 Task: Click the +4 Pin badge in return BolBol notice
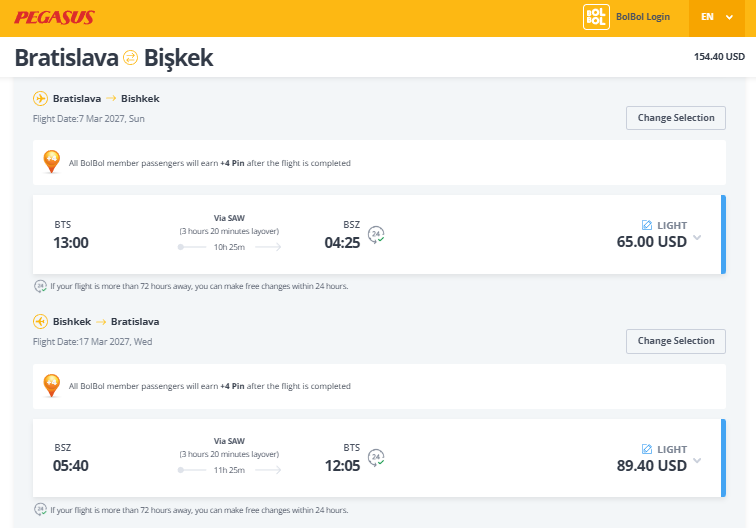[x=52, y=386]
